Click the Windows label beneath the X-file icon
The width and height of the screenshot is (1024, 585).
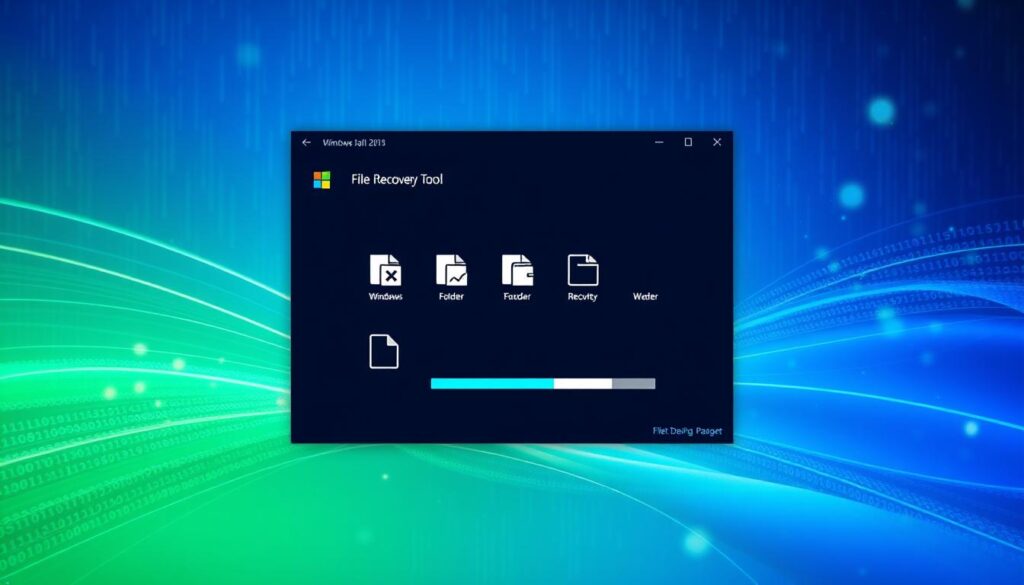[x=387, y=296]
